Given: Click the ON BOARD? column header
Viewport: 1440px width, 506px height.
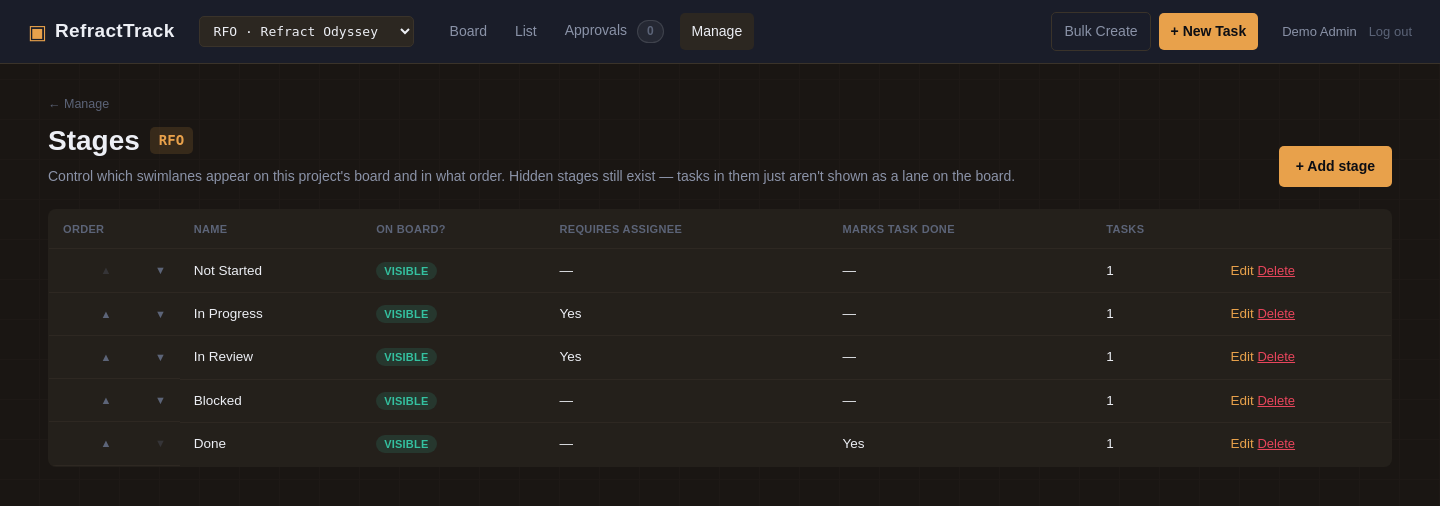Looking at the screenshot, I should click(x=411, y=229).
